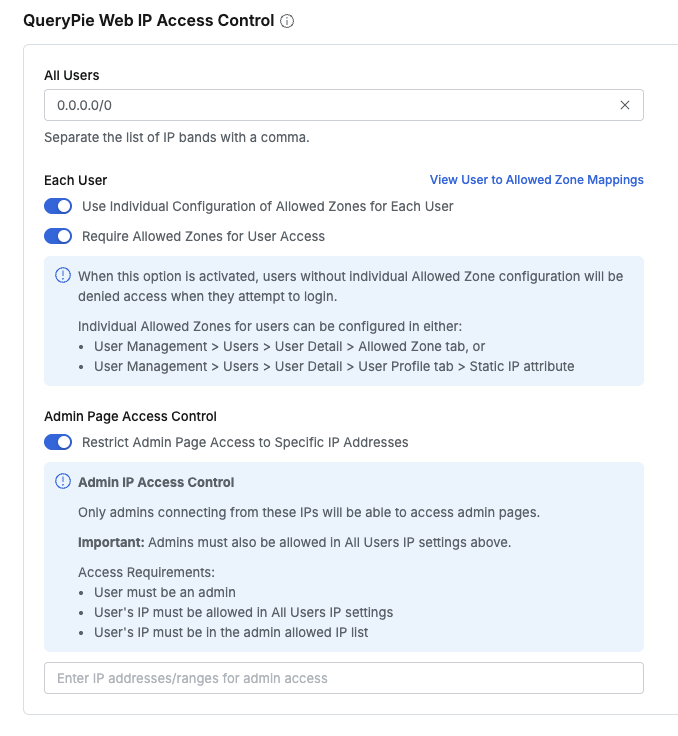Click the bold Important text in the admin notice

pos(109,542)
